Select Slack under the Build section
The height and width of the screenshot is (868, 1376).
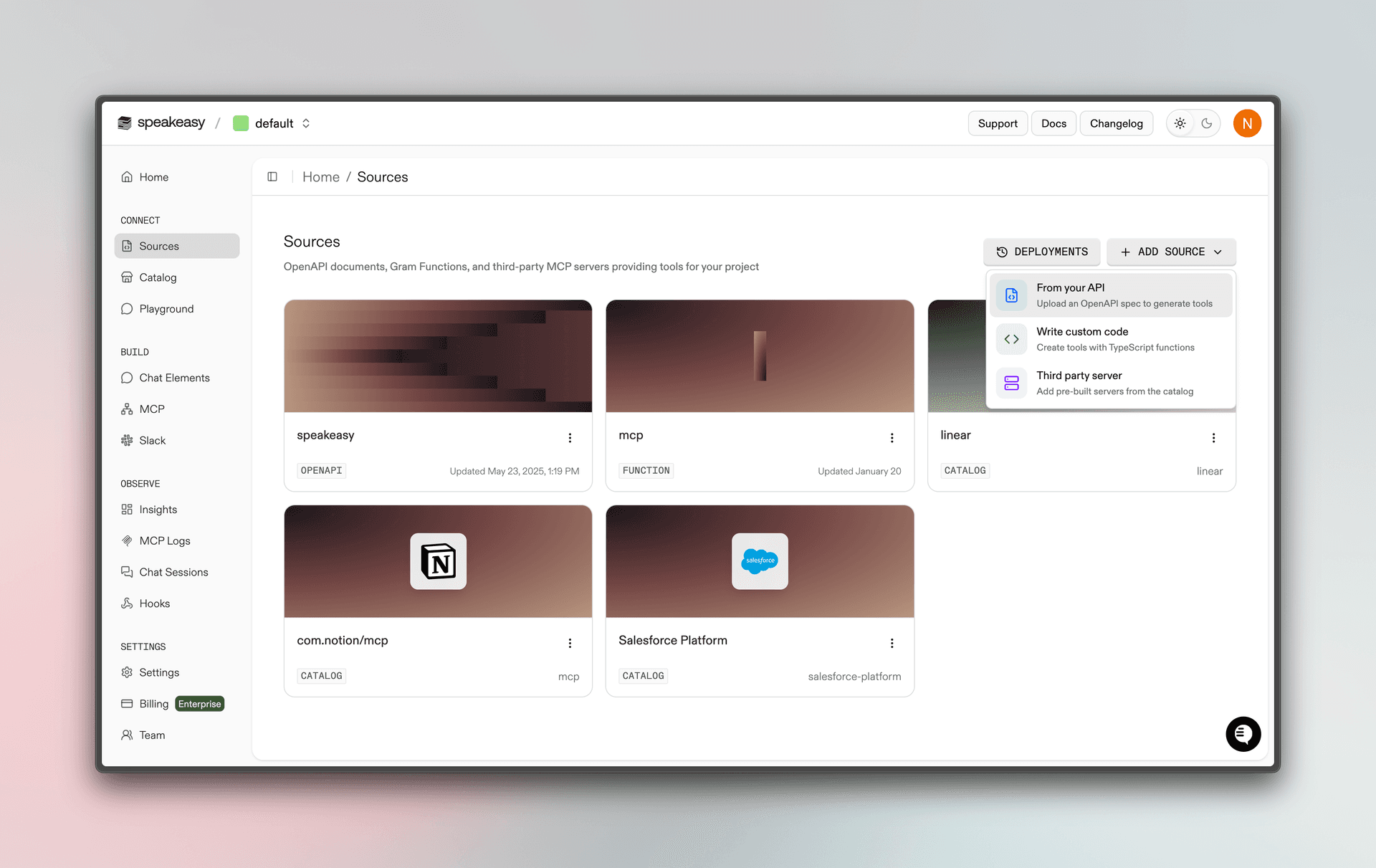(152, 440)
